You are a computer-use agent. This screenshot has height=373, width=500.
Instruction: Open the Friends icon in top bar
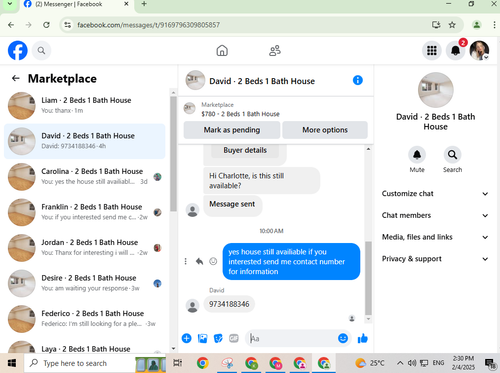click(x=275, y=51)
